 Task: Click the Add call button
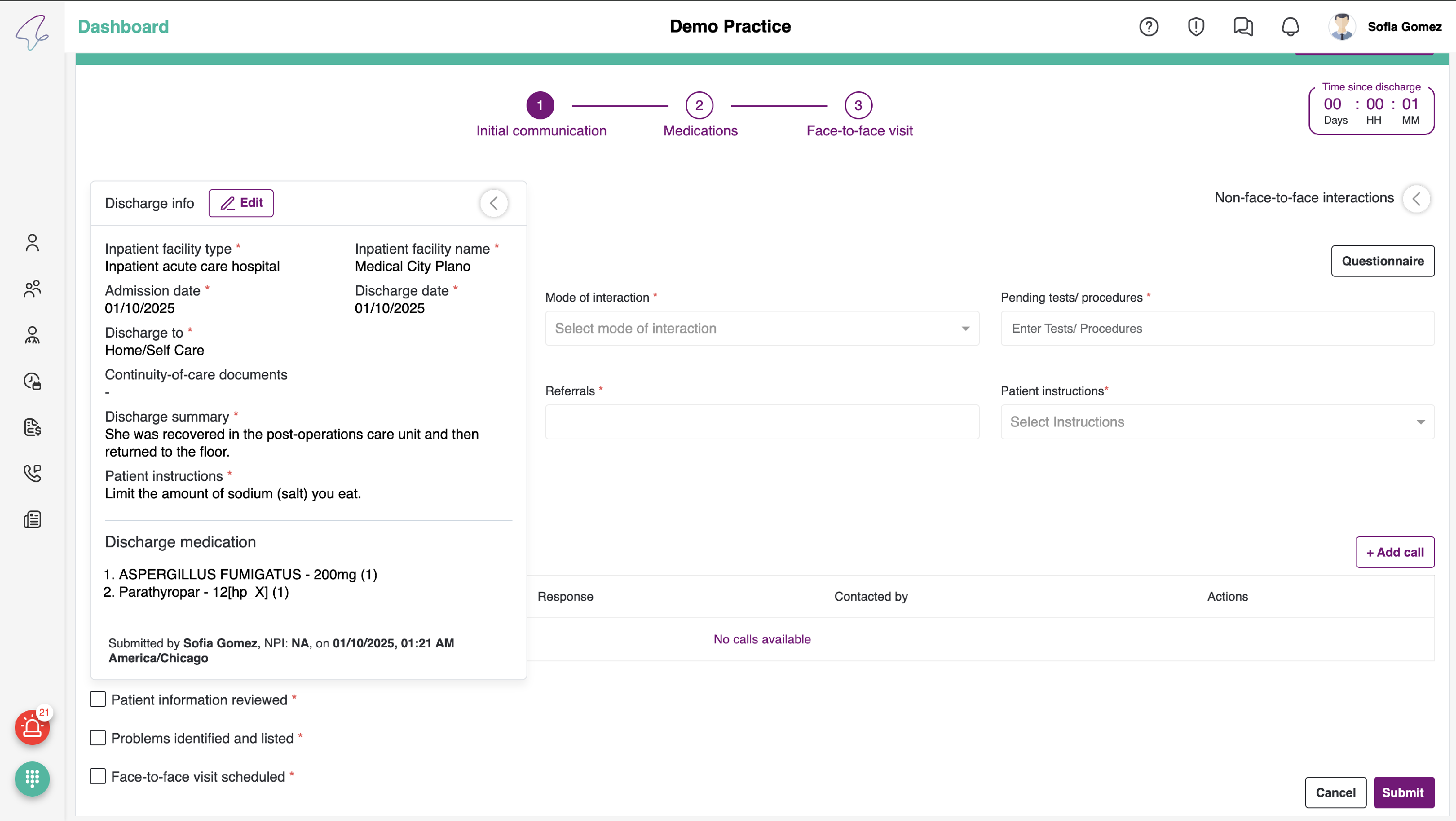1394,552
